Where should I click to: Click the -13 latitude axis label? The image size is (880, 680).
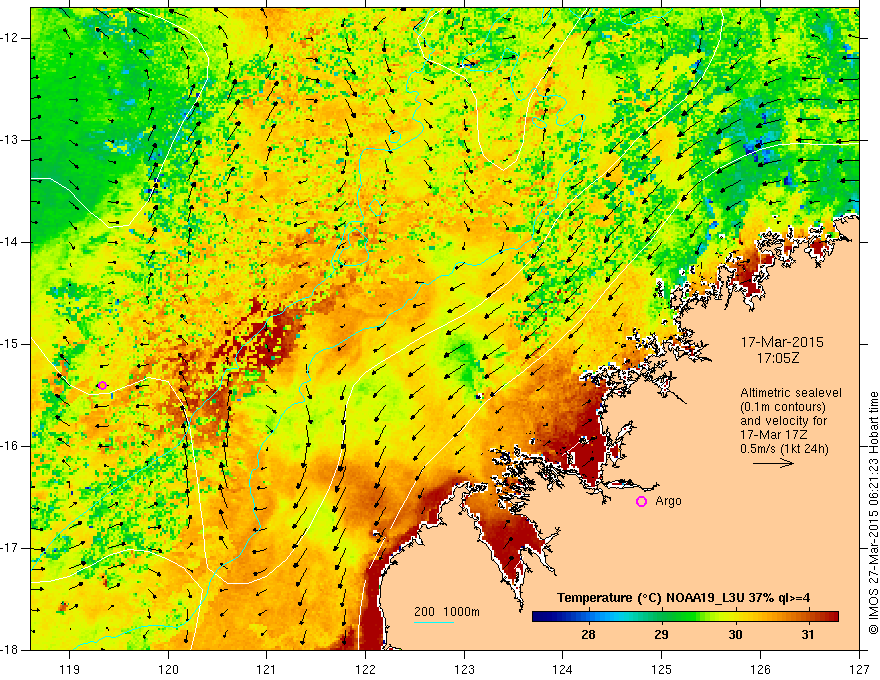coord(11,140)
